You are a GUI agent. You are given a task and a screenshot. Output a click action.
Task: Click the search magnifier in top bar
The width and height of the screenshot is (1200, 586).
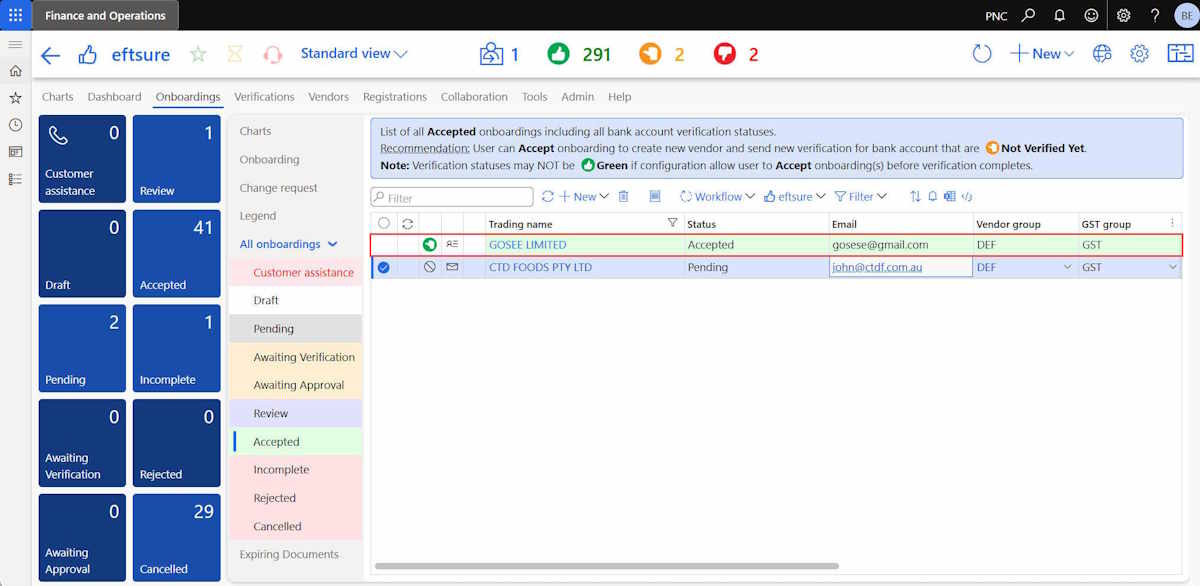(x=1029, y=15)
